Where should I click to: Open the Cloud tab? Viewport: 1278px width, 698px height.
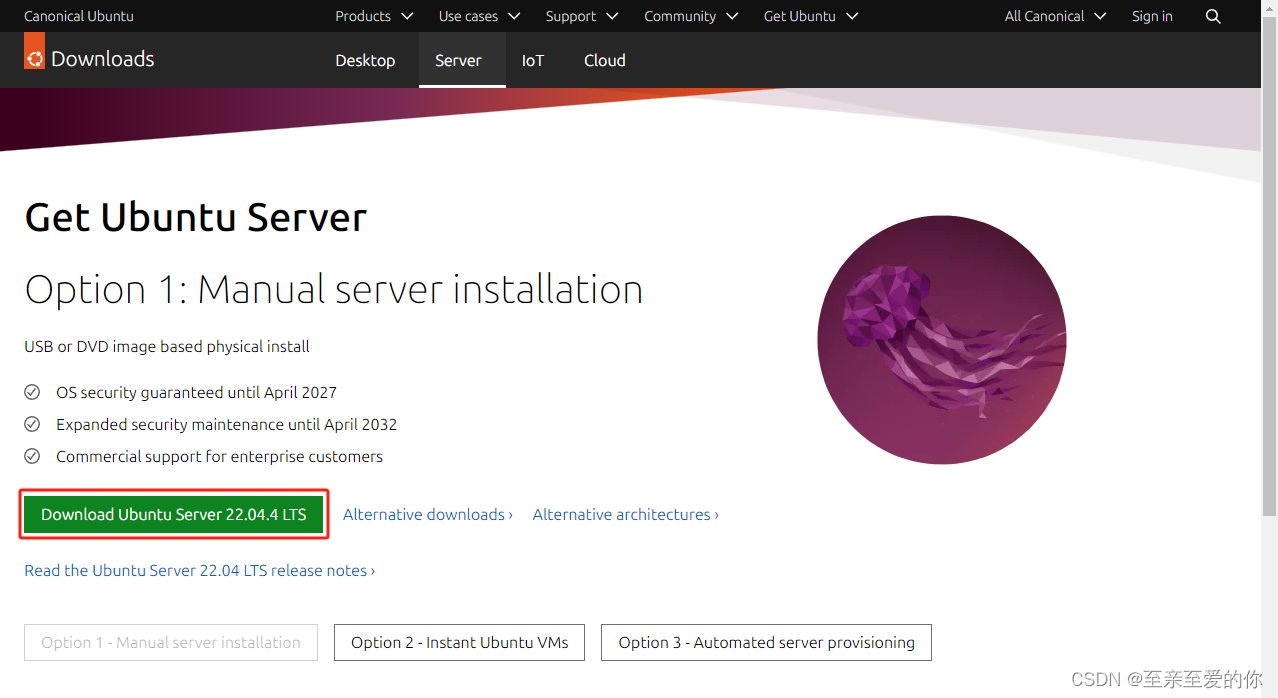pyautogui.click(x=605, y=60)
